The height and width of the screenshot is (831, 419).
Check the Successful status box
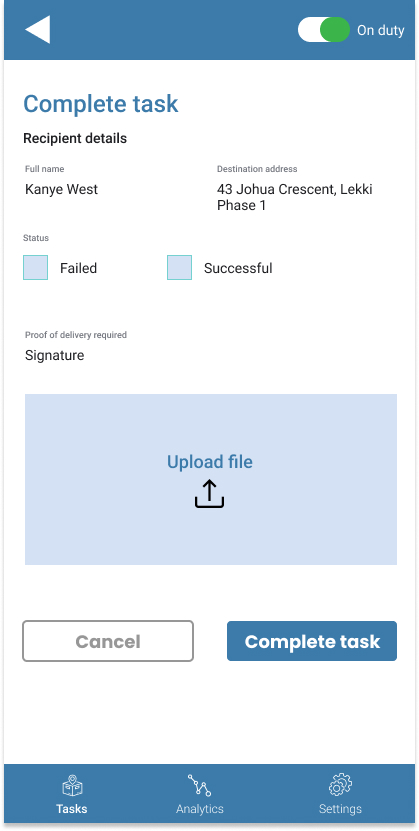(x=180, y=268)
